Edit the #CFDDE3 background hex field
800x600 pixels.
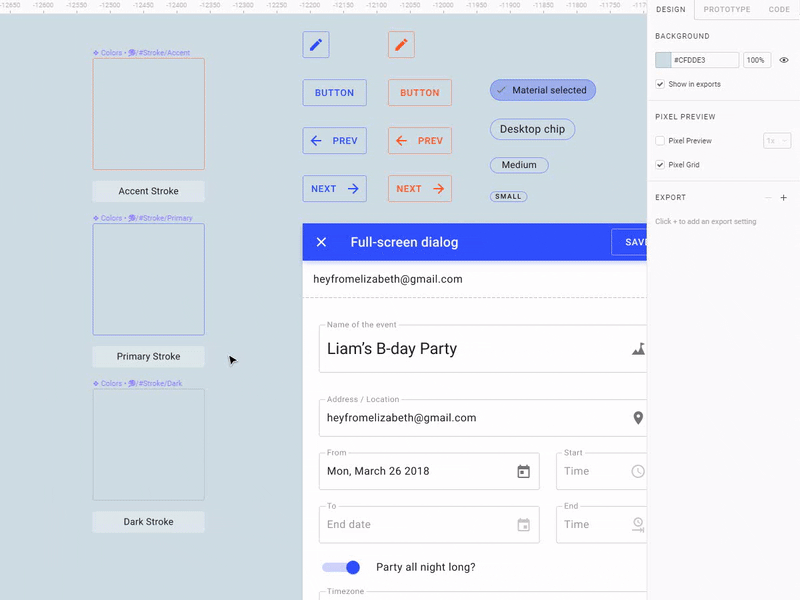(x=705, y=60)
